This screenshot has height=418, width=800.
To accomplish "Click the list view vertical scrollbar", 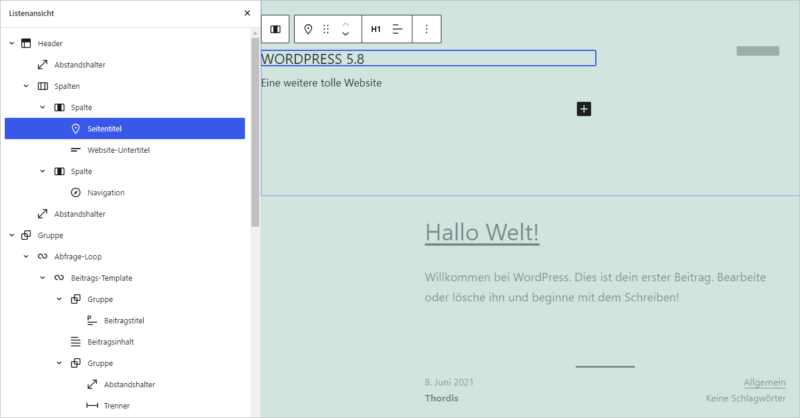I will click(255, 132).
